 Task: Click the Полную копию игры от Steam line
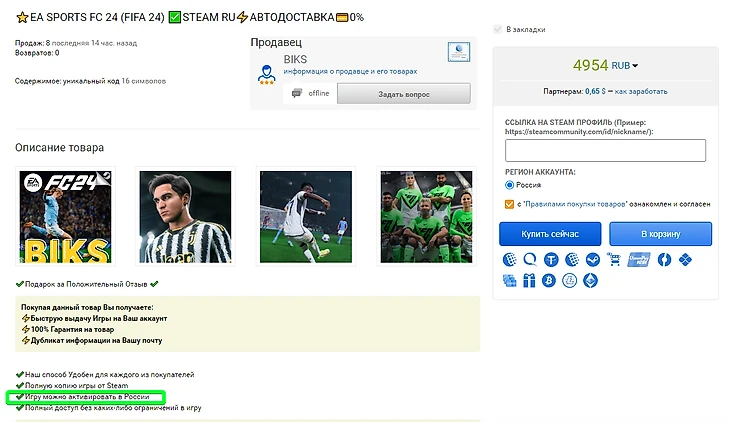point(76,386)
